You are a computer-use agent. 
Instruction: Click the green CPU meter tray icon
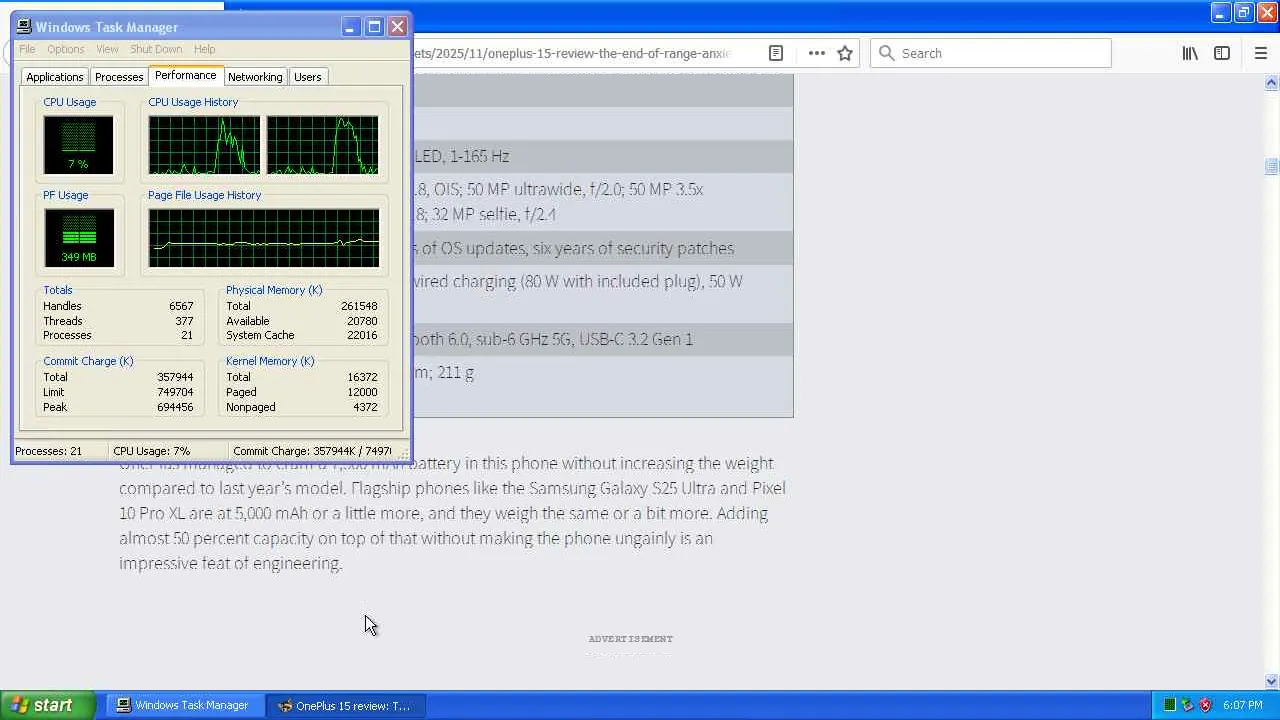(x=1169, y=705)
